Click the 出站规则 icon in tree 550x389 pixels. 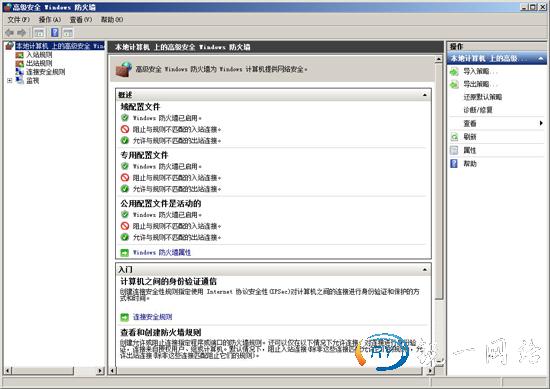[20, 63]
